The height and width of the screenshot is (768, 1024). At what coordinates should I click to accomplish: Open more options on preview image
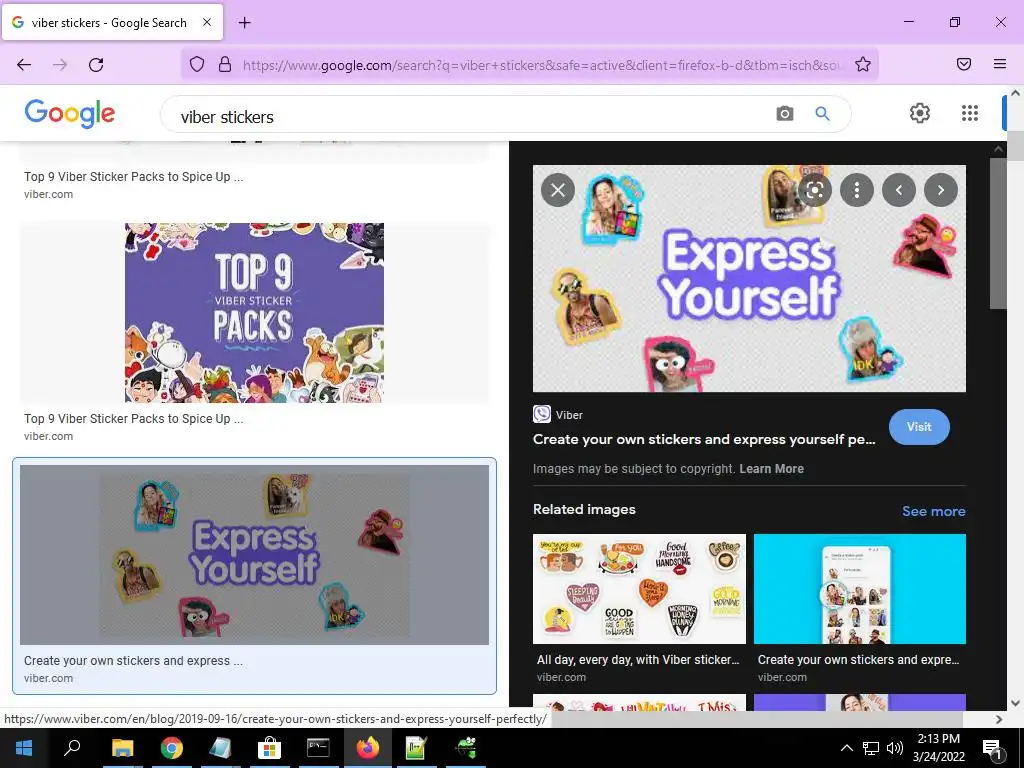click(856, 190)
